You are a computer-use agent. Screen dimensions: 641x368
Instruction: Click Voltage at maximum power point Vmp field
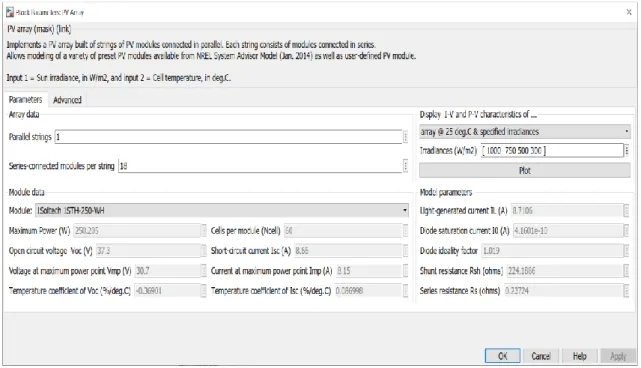[x=168, y=271]
